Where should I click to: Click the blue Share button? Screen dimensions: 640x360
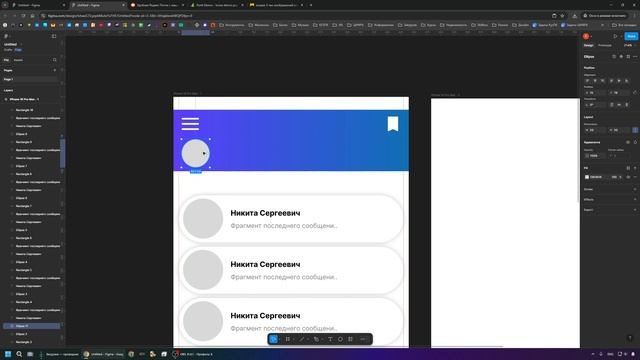pyautogui.click(x=631, y=36)
